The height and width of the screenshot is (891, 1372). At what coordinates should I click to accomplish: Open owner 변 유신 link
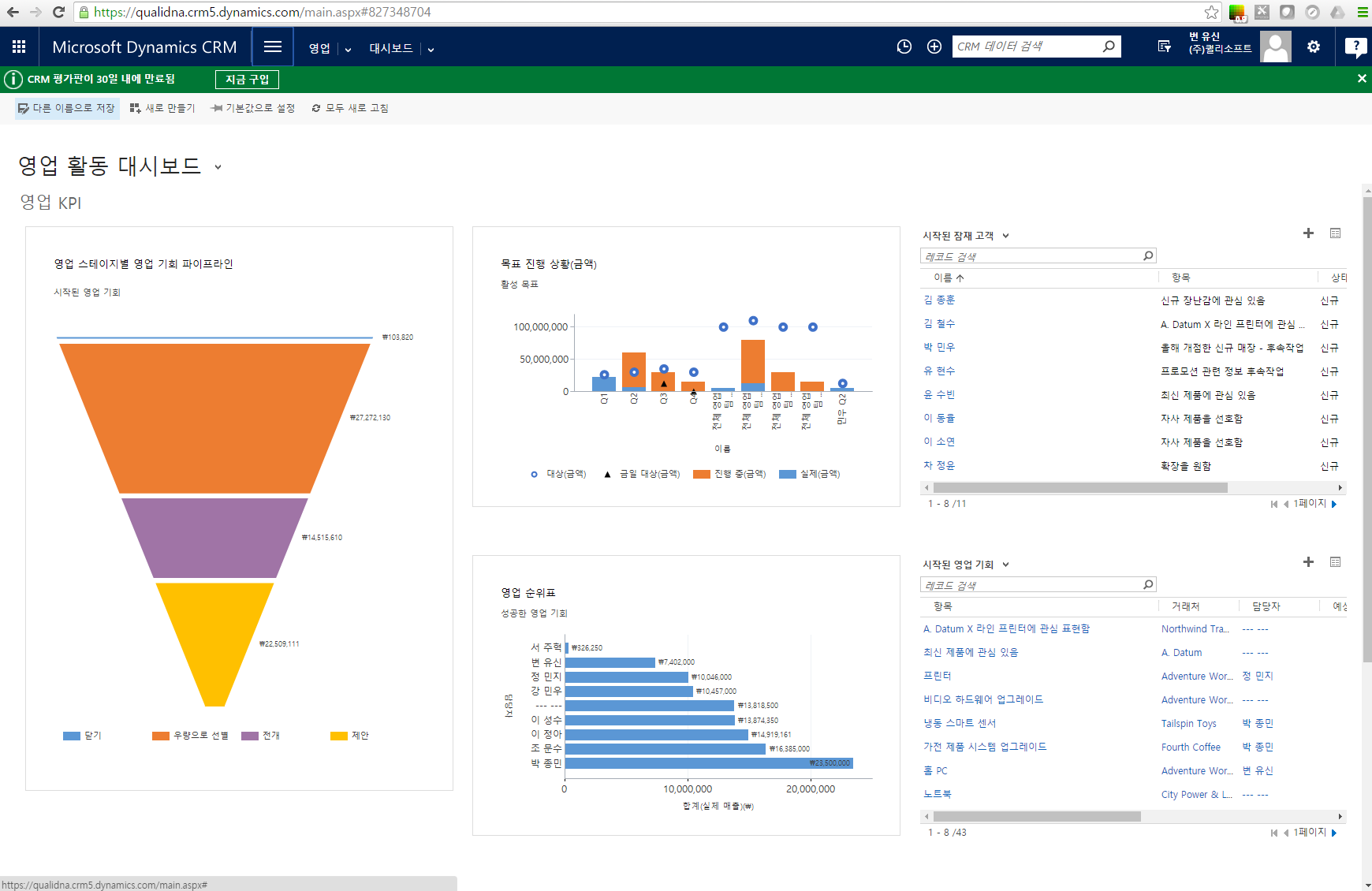point(1258,770)
